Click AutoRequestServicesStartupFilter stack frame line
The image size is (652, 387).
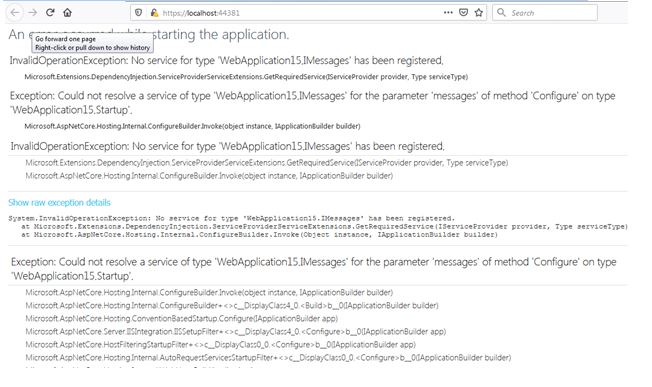click(268, 357)
